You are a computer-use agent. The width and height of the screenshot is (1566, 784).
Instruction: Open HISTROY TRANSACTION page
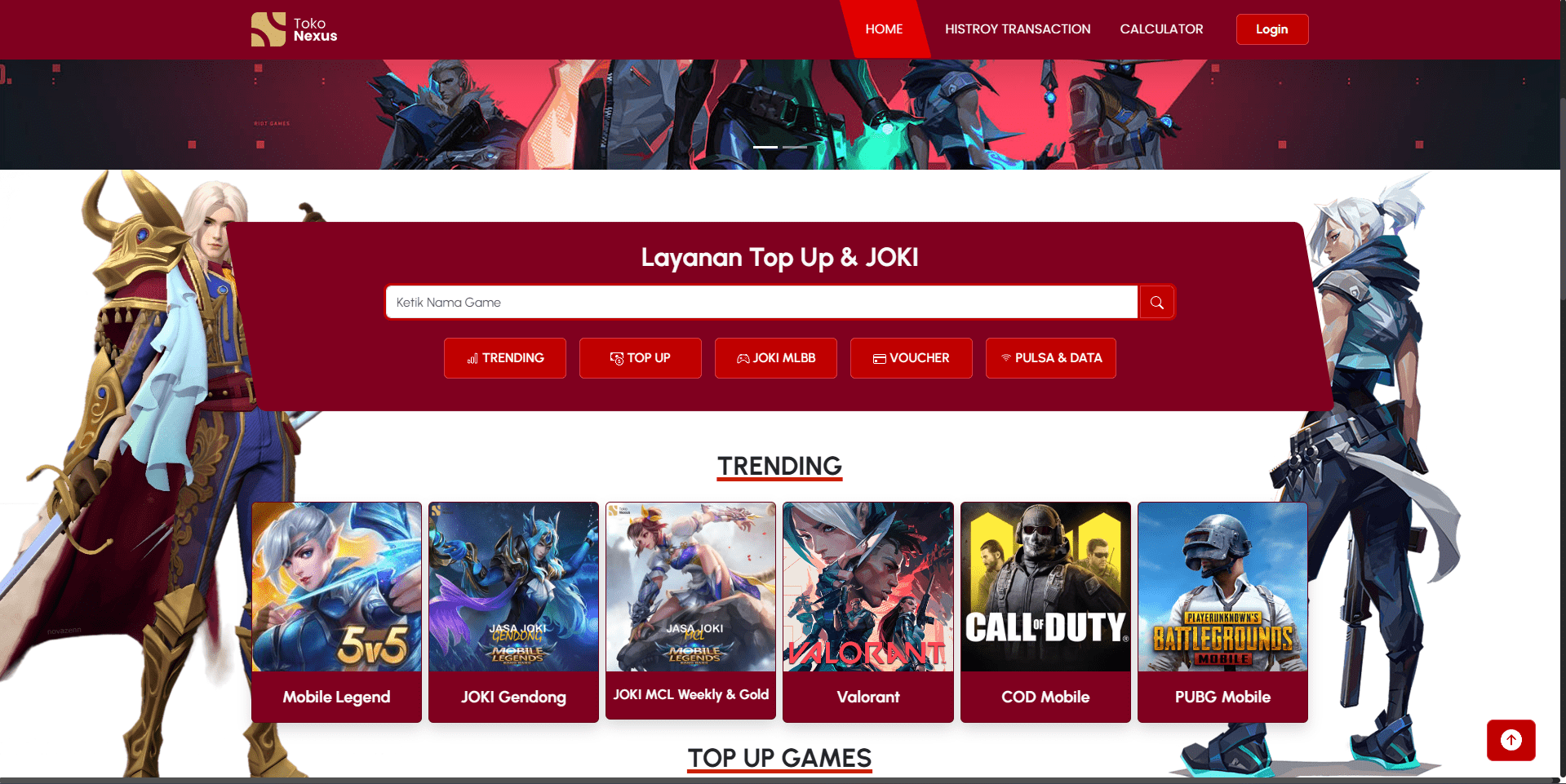pyautogui.click(x=1018, y=29)
